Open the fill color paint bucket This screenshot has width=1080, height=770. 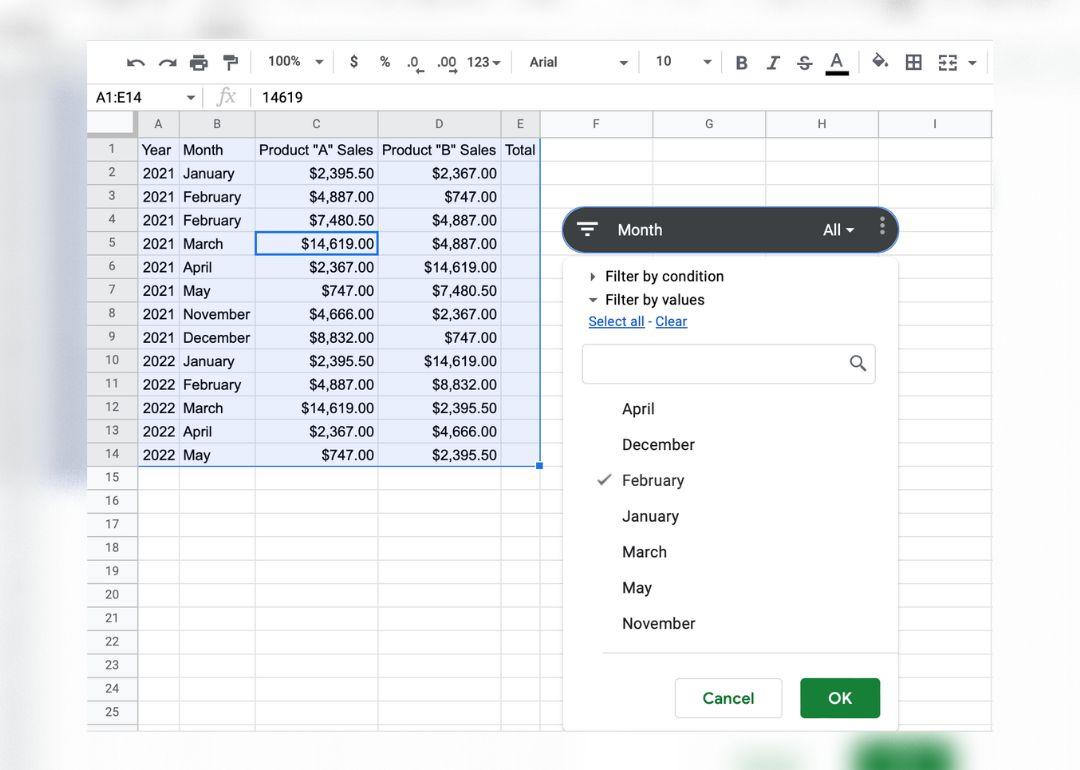(x=880, y=62)
